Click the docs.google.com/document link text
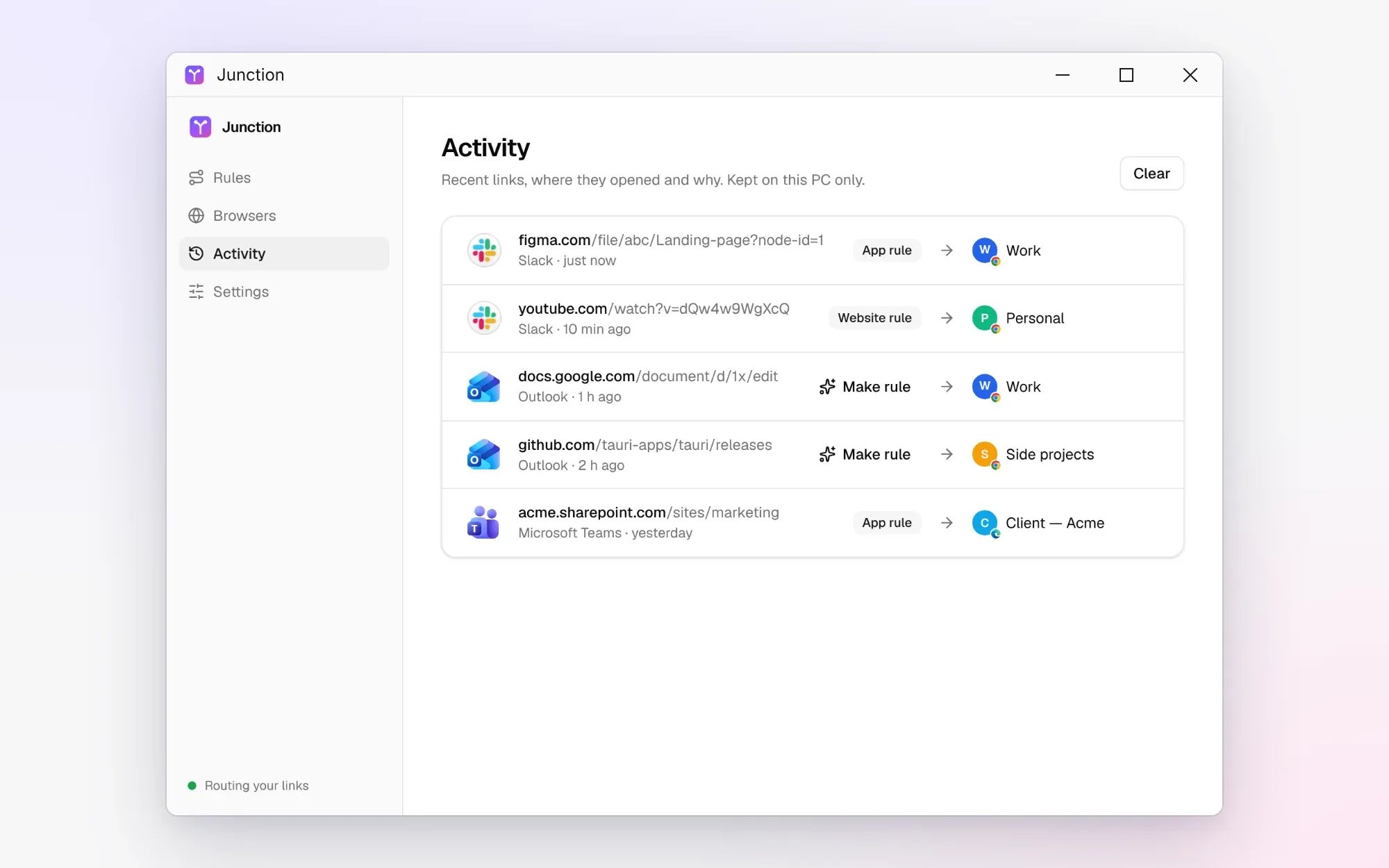1389x868 pixels. (x=648, y=376)
